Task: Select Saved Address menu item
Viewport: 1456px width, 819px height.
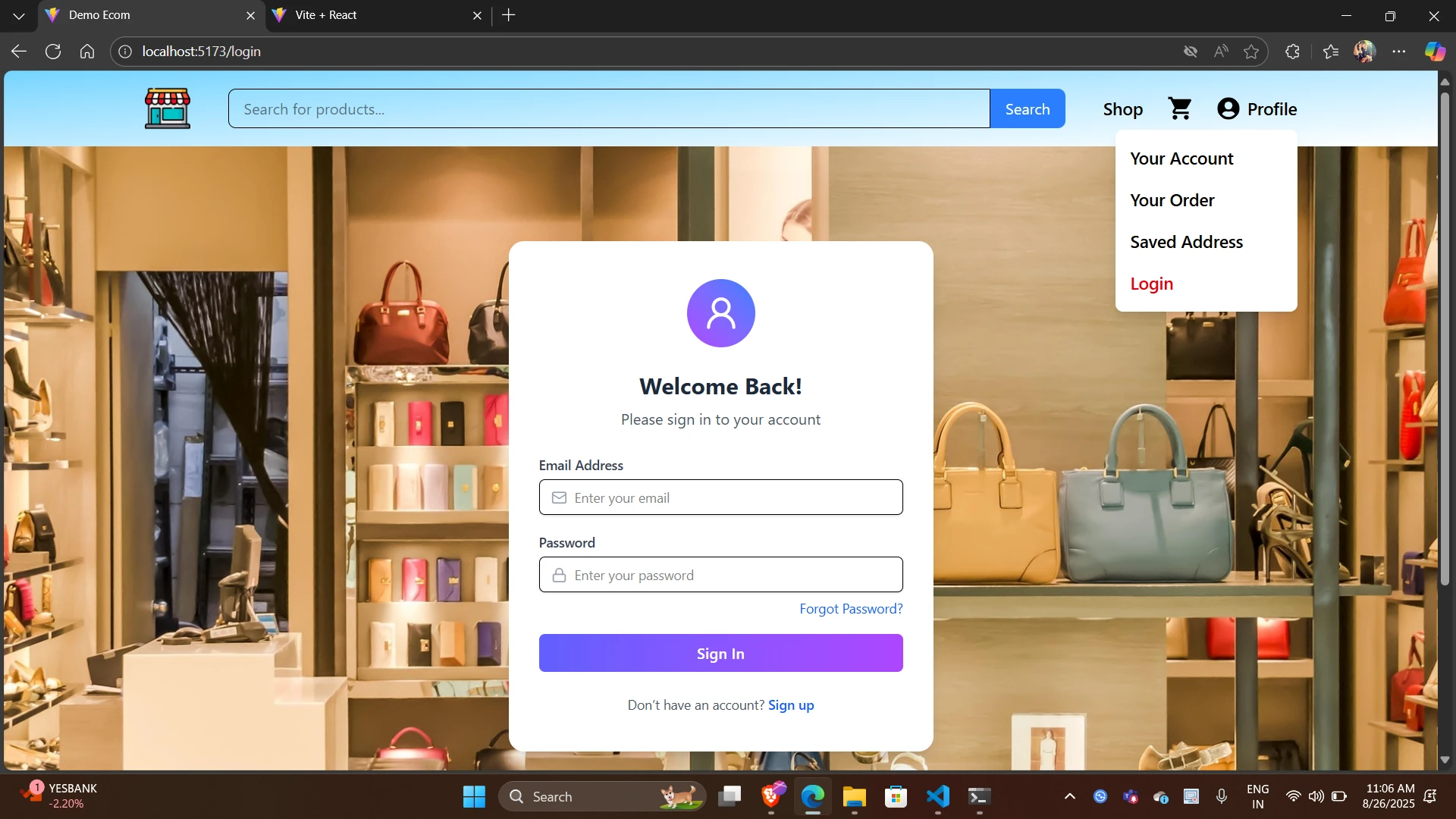Action: 1186,242
